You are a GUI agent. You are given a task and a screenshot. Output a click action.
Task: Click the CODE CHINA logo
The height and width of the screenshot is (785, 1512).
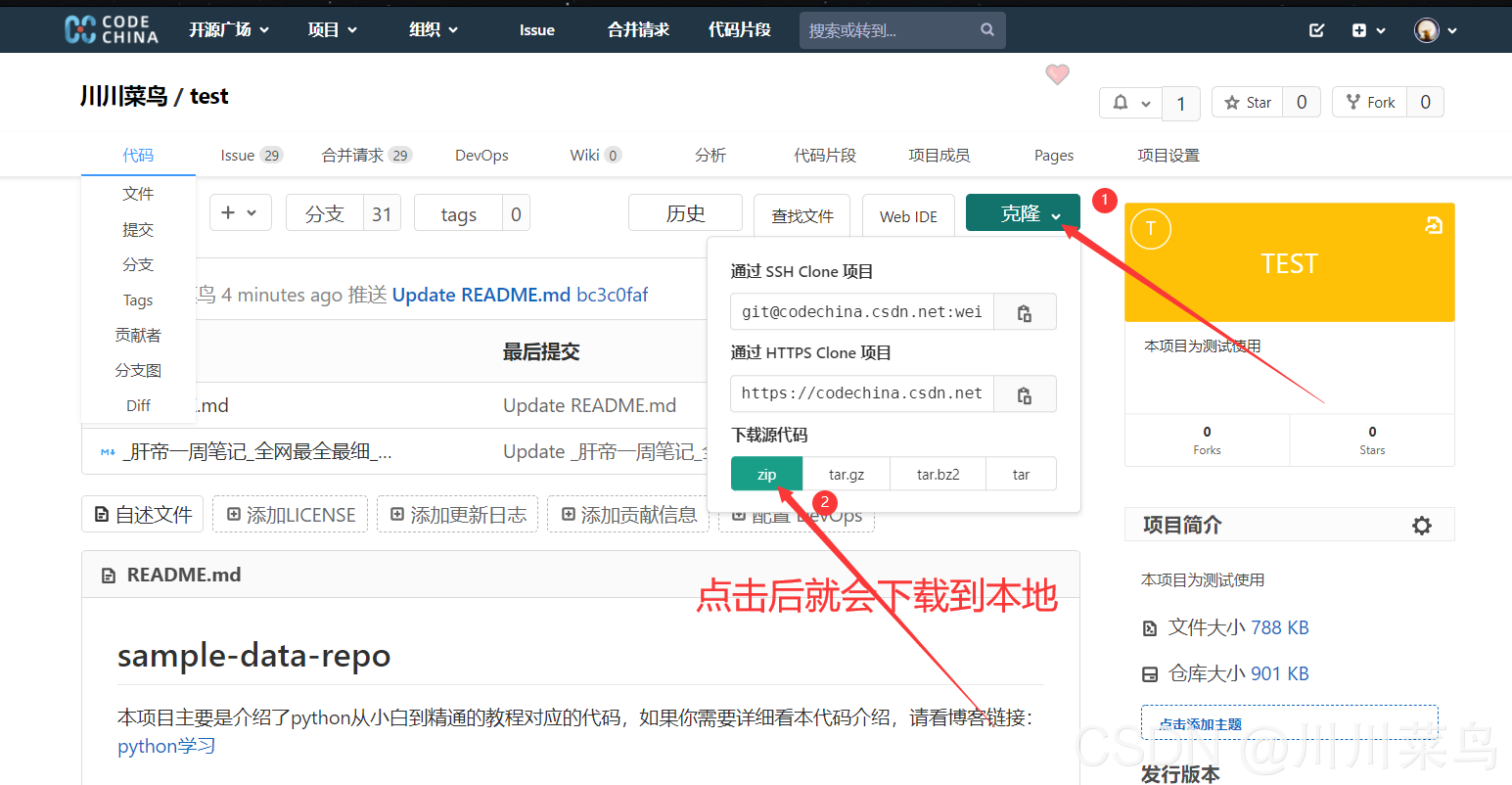[x=112, y=29]
